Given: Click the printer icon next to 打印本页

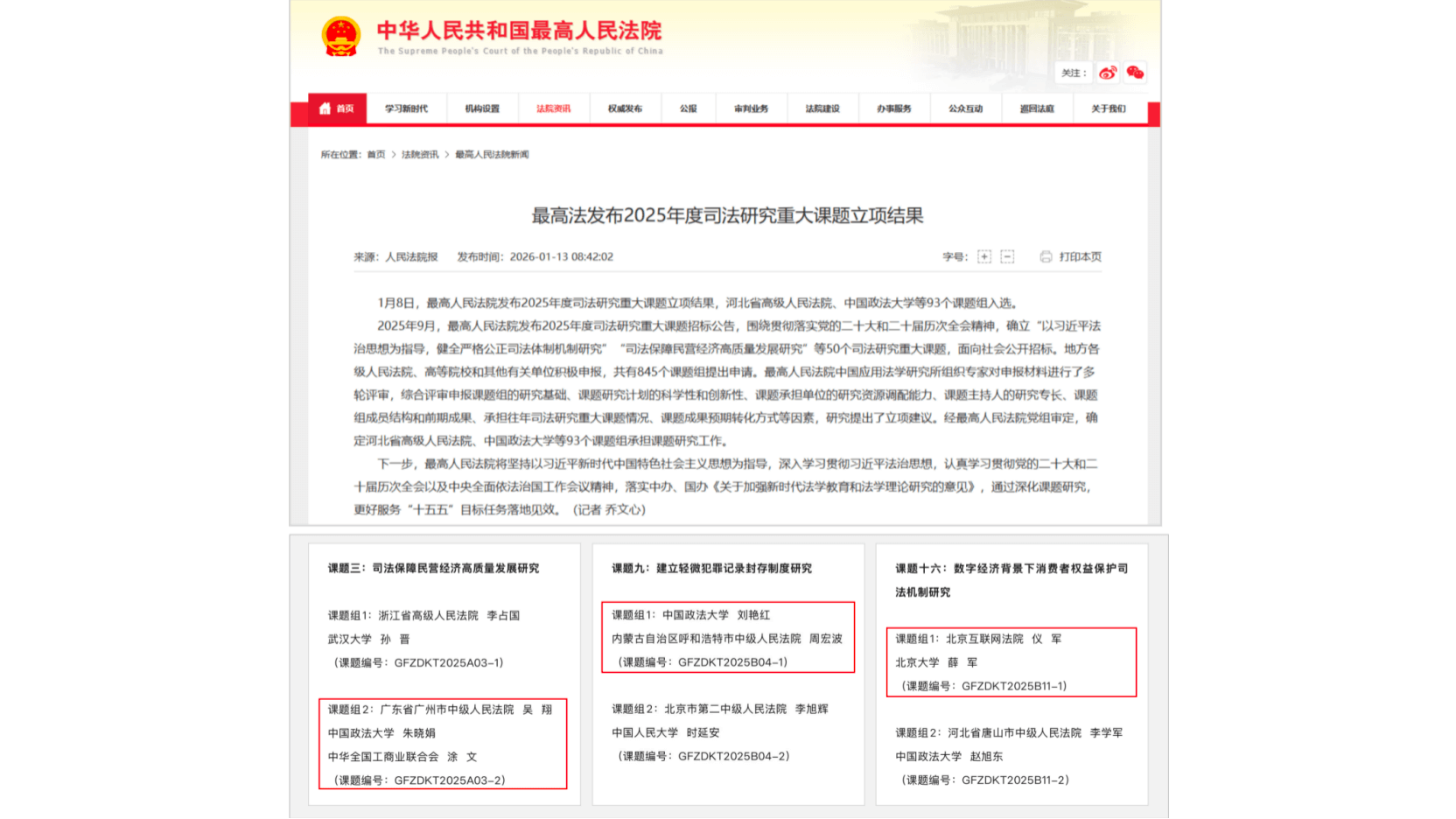Looking at the screenshot, I should 1046,256.
